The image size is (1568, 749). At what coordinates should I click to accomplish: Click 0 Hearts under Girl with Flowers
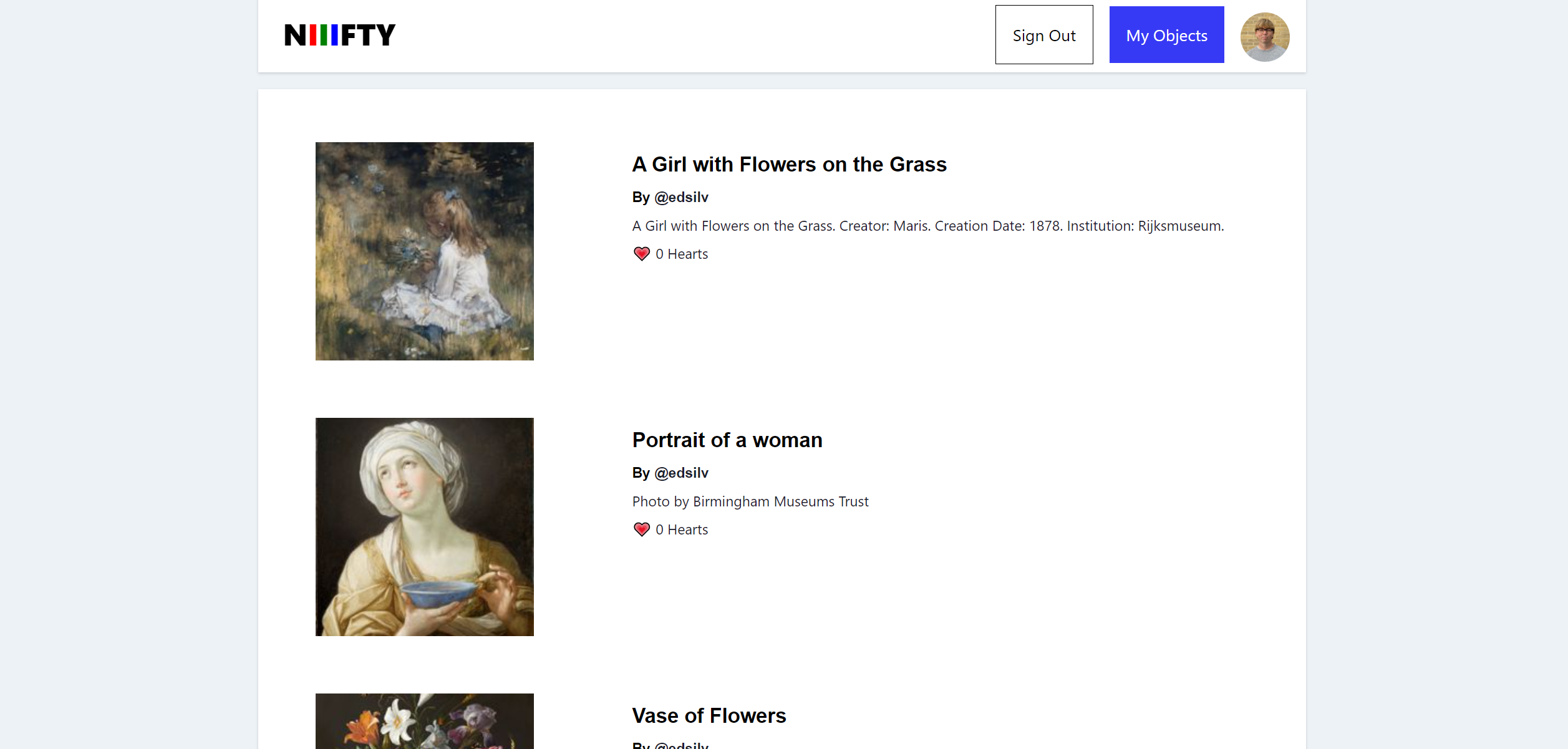(682, 254)
